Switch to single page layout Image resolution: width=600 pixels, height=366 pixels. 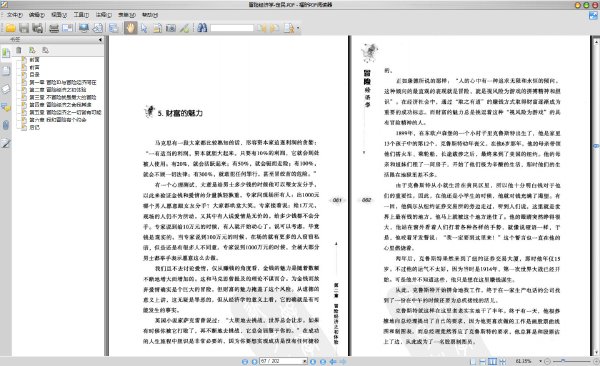(x=473, y=361)
